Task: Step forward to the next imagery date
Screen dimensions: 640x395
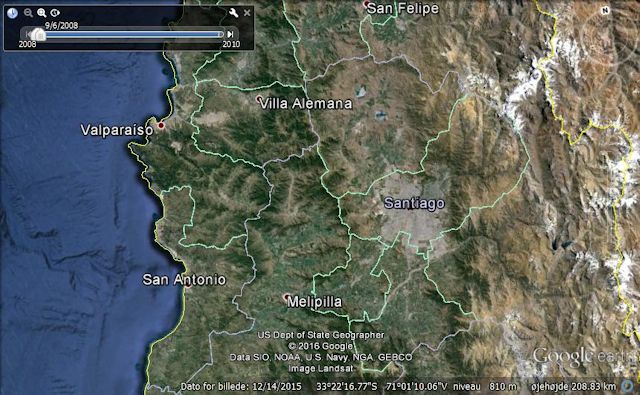Action: (230, 34)
